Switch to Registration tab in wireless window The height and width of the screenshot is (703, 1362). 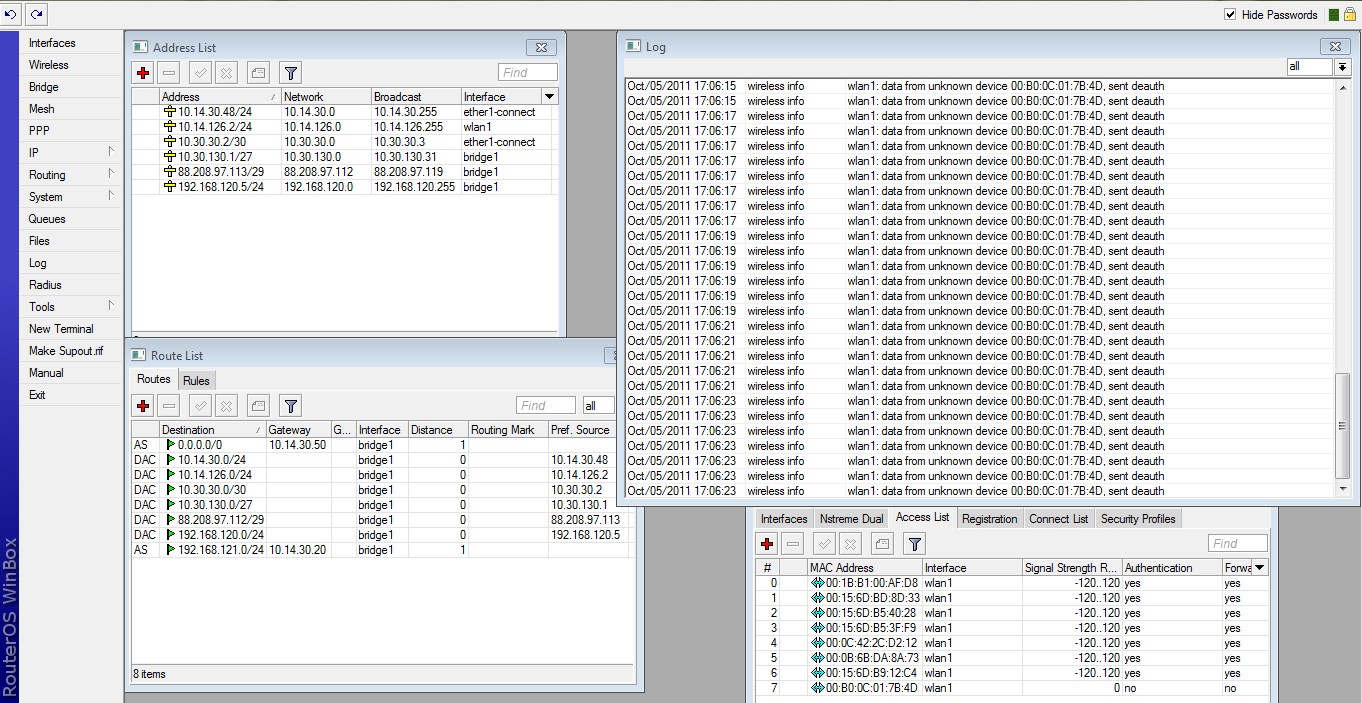(989, 519)
